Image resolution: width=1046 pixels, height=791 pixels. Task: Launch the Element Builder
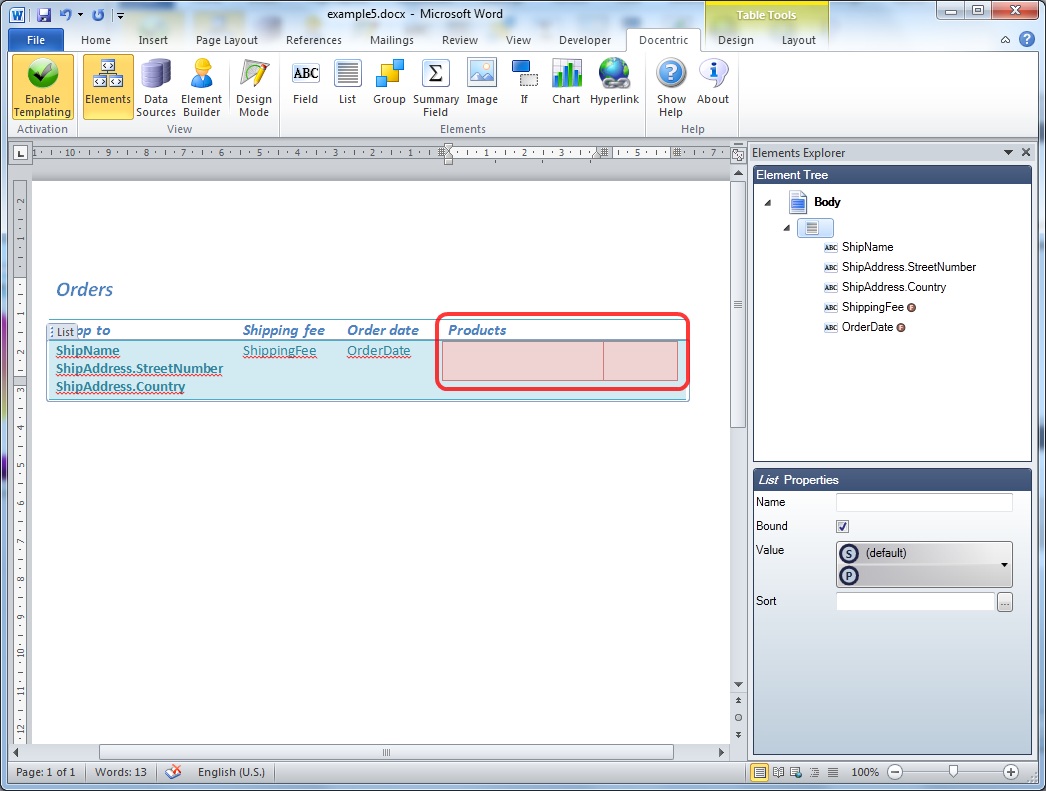coord(201,87)
